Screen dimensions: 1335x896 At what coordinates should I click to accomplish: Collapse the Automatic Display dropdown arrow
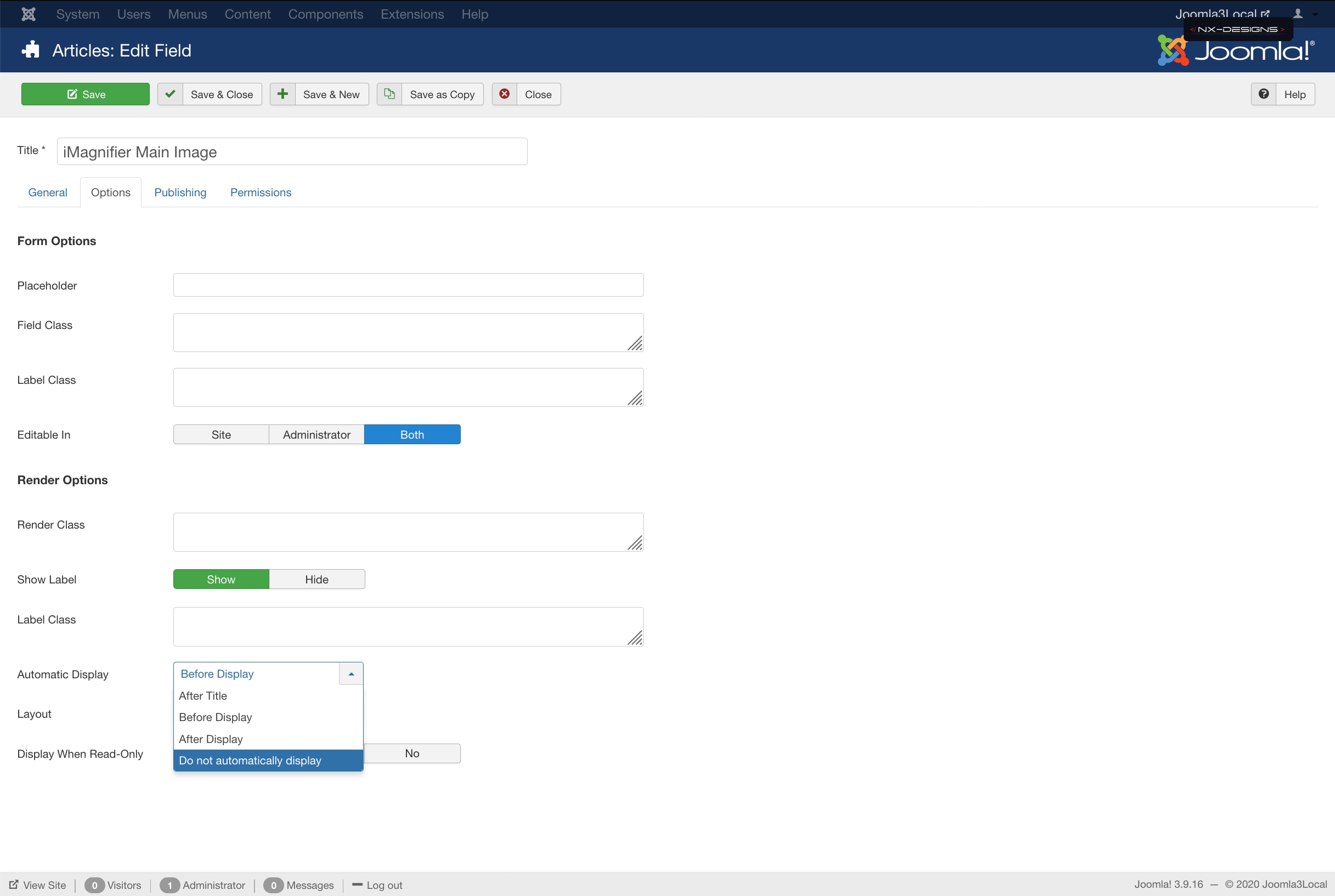coord(351,674)
